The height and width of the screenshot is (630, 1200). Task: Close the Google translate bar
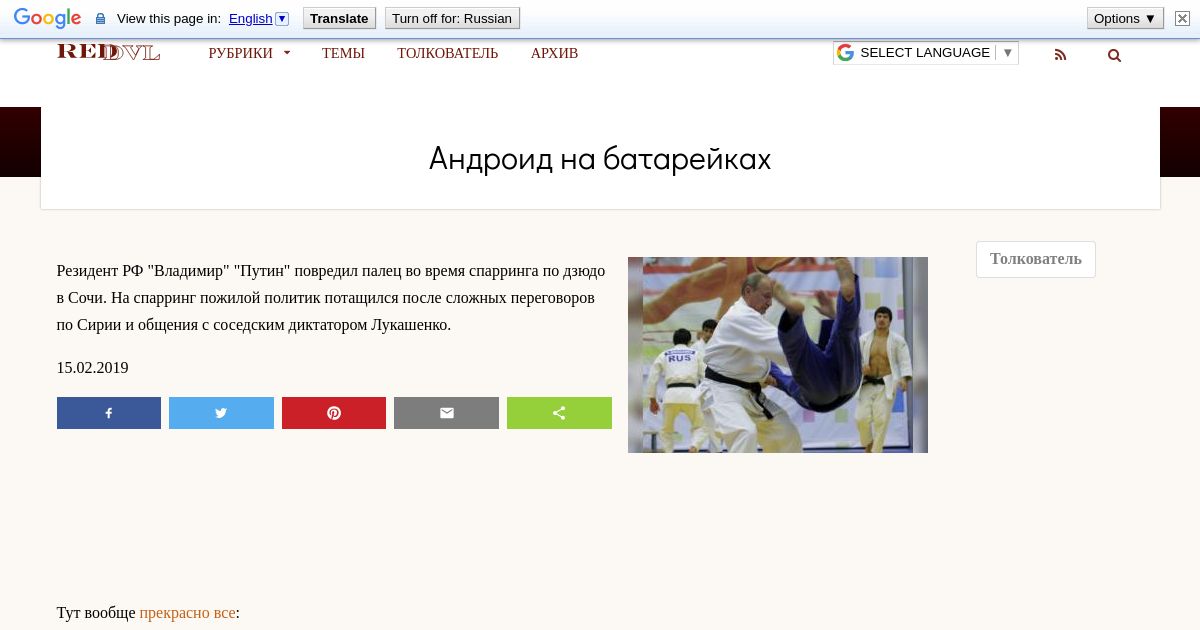pyautogui.click(x=1182, y=18)
